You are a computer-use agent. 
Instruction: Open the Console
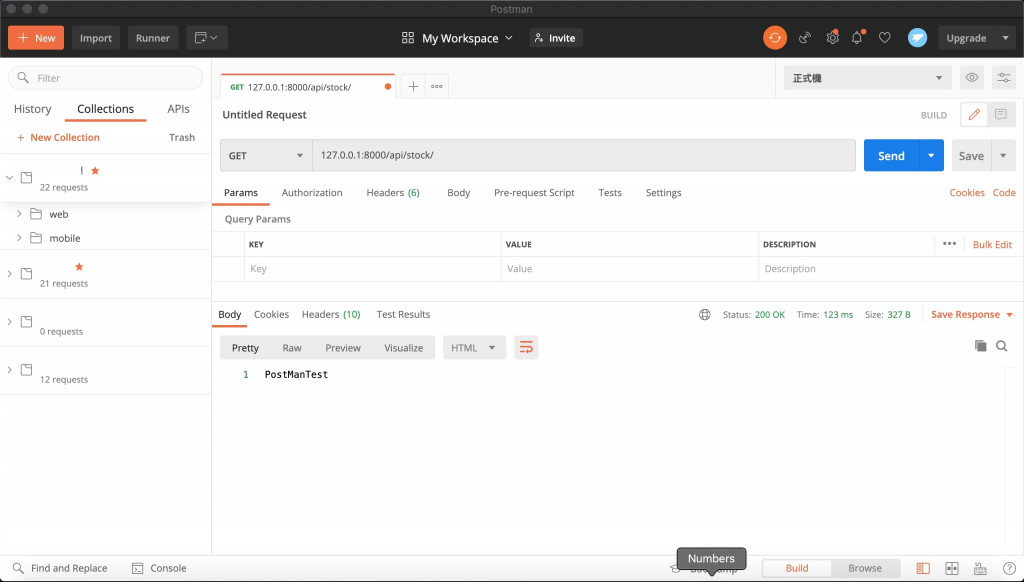click(159, 568)
